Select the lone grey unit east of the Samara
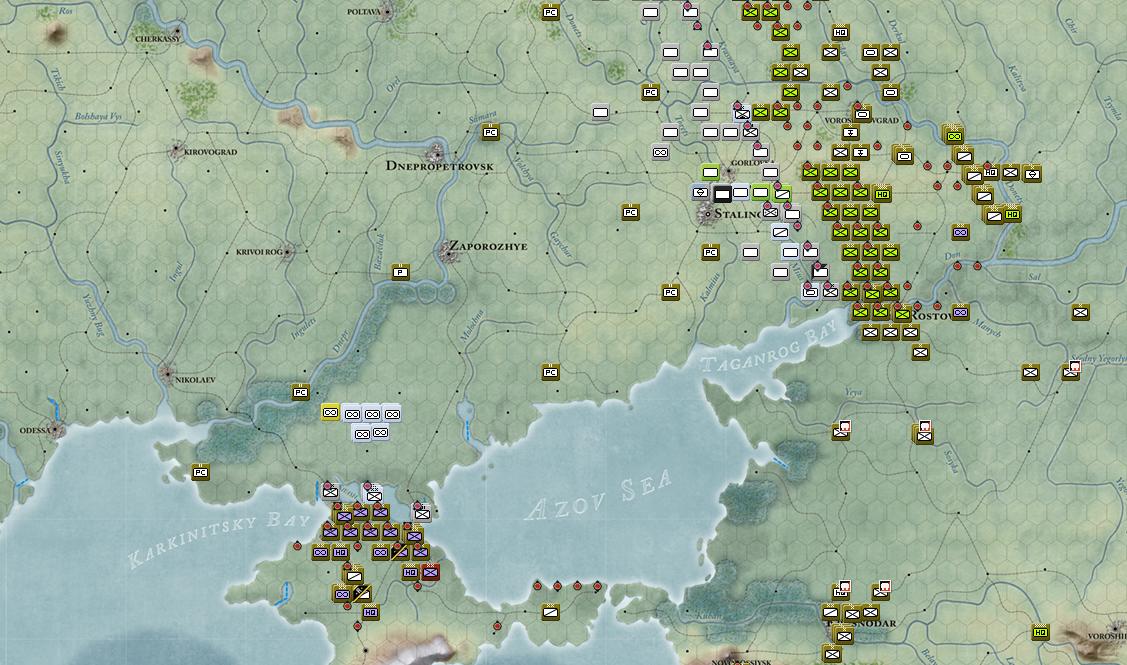This screenshot has width=1127, height=665. click(x=601, y=112)
